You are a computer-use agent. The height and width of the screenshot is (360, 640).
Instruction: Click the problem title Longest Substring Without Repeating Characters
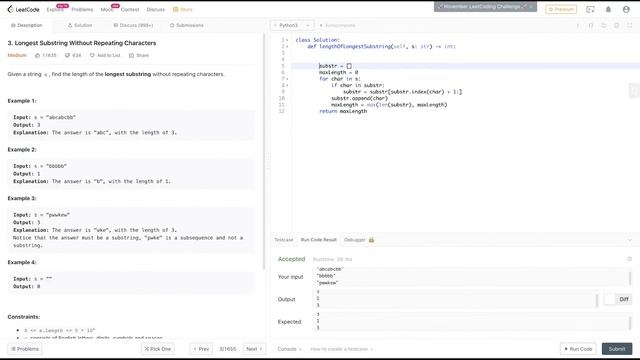point(82,43)
